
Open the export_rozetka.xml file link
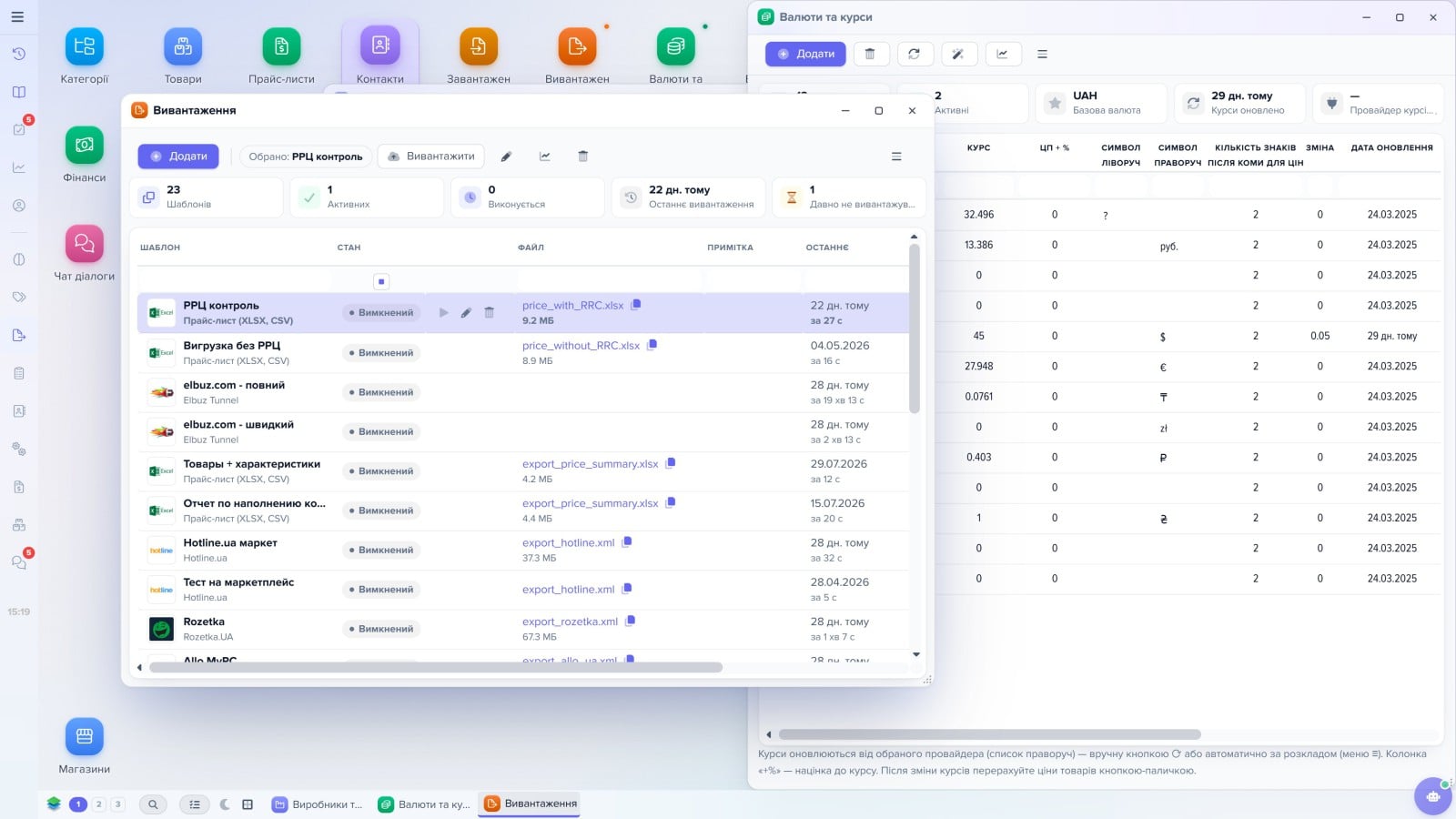pos(570,622)
